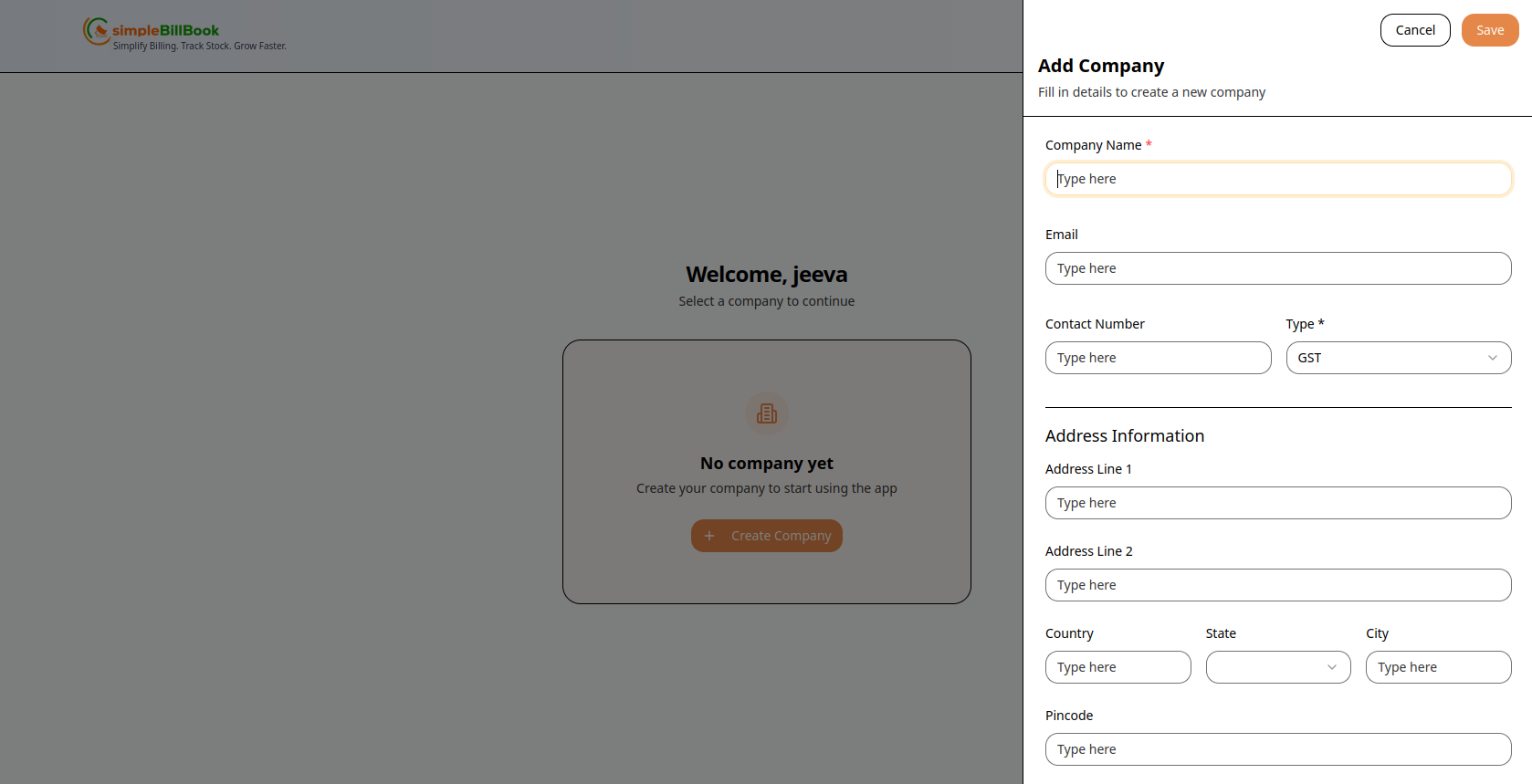Click the simpleBillBook logo icon
The width and height of the screenshot is (1532, 784).
tap(96, 30)
